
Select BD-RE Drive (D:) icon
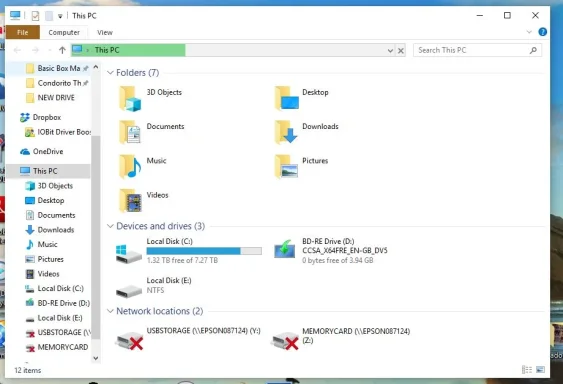[x=284, y=249]
